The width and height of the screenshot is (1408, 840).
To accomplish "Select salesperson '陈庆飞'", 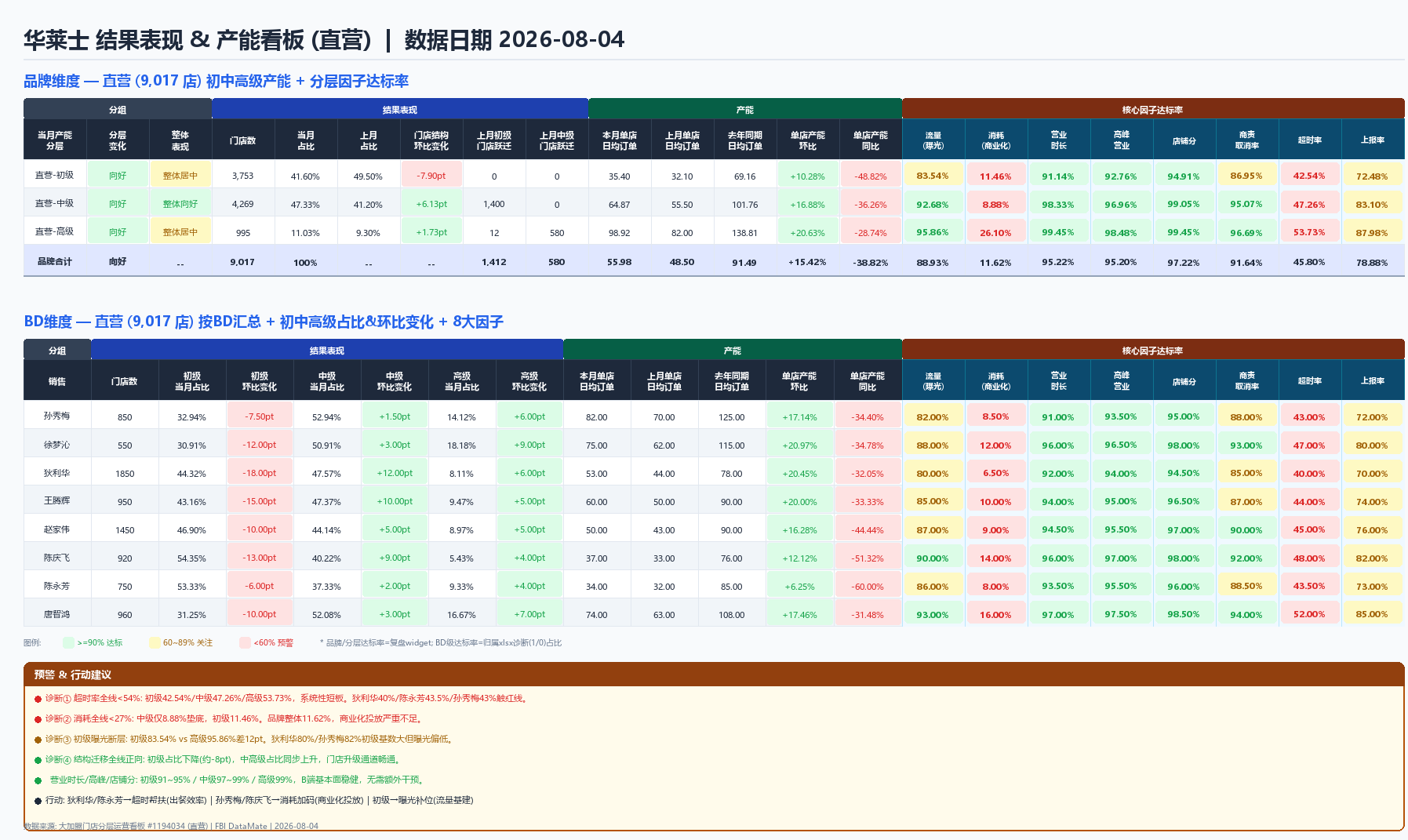I will coord(57,558).
